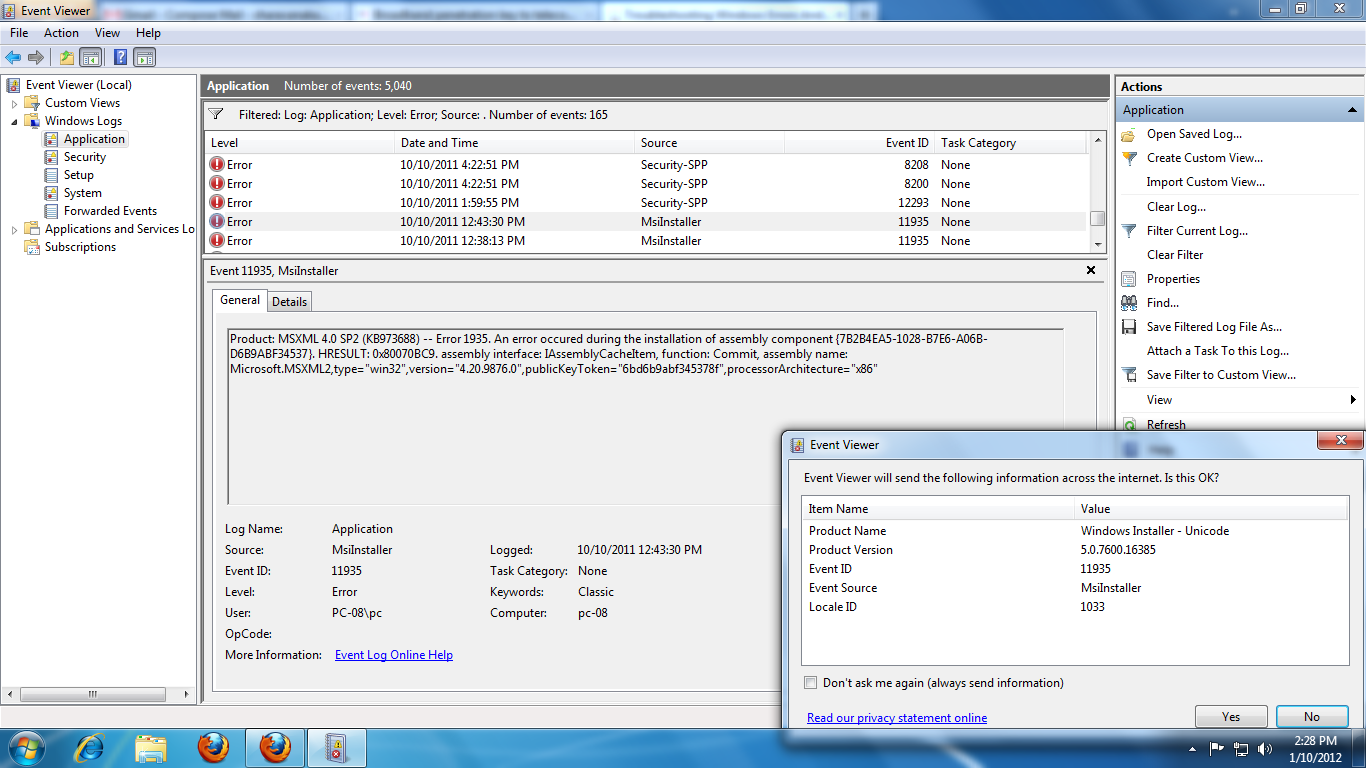Choose Create Custom View action
This screenshot has width=1366, height=768.
[x=1205, y=158]
